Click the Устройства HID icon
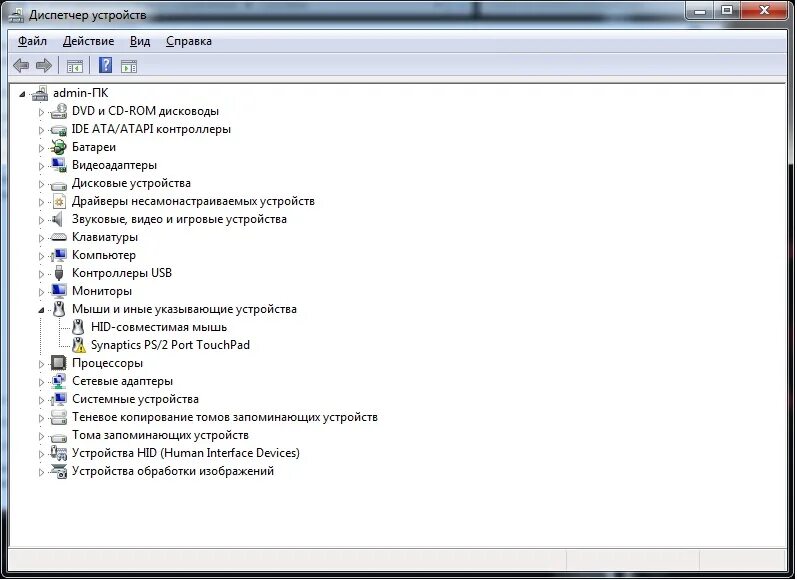The width and height of the screenshot is (797, 580). [x=59, y=453]
